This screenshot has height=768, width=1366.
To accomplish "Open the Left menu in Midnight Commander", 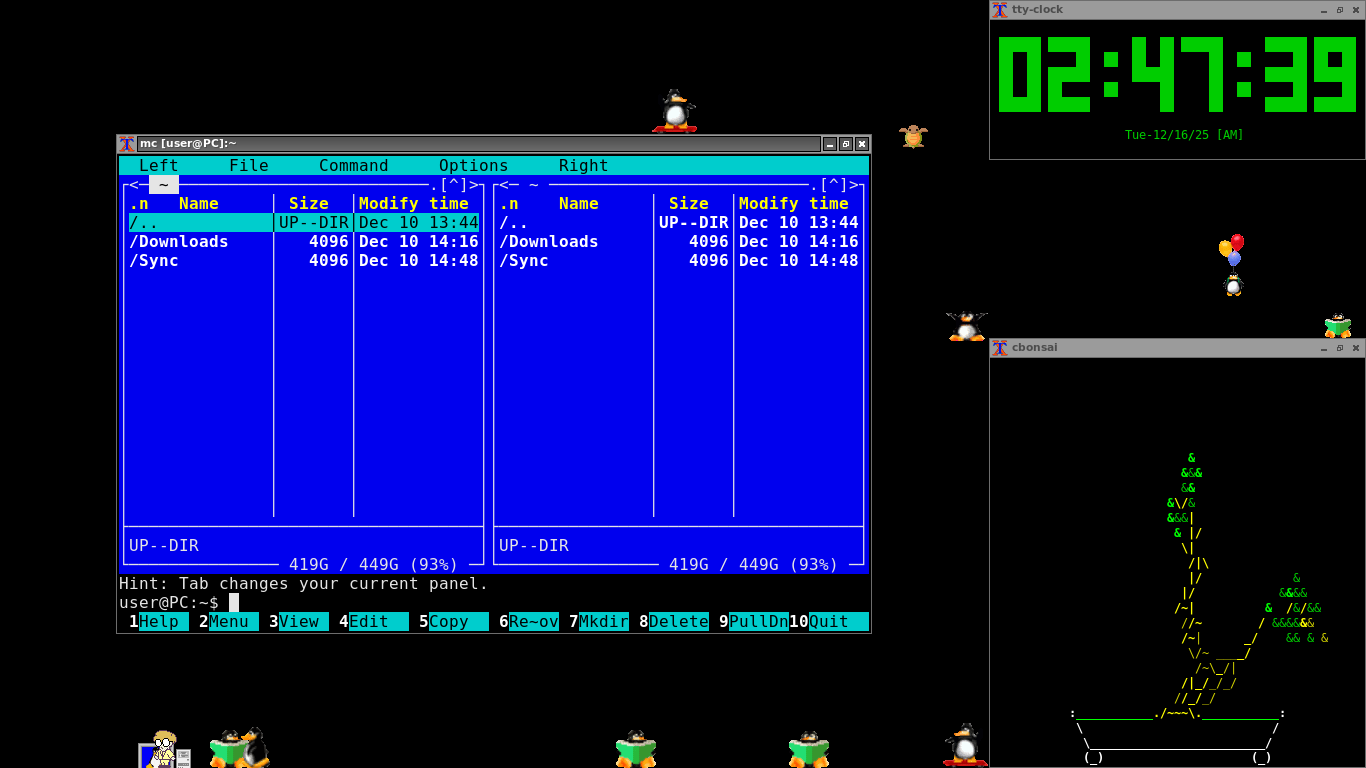I will coord(159,166).
